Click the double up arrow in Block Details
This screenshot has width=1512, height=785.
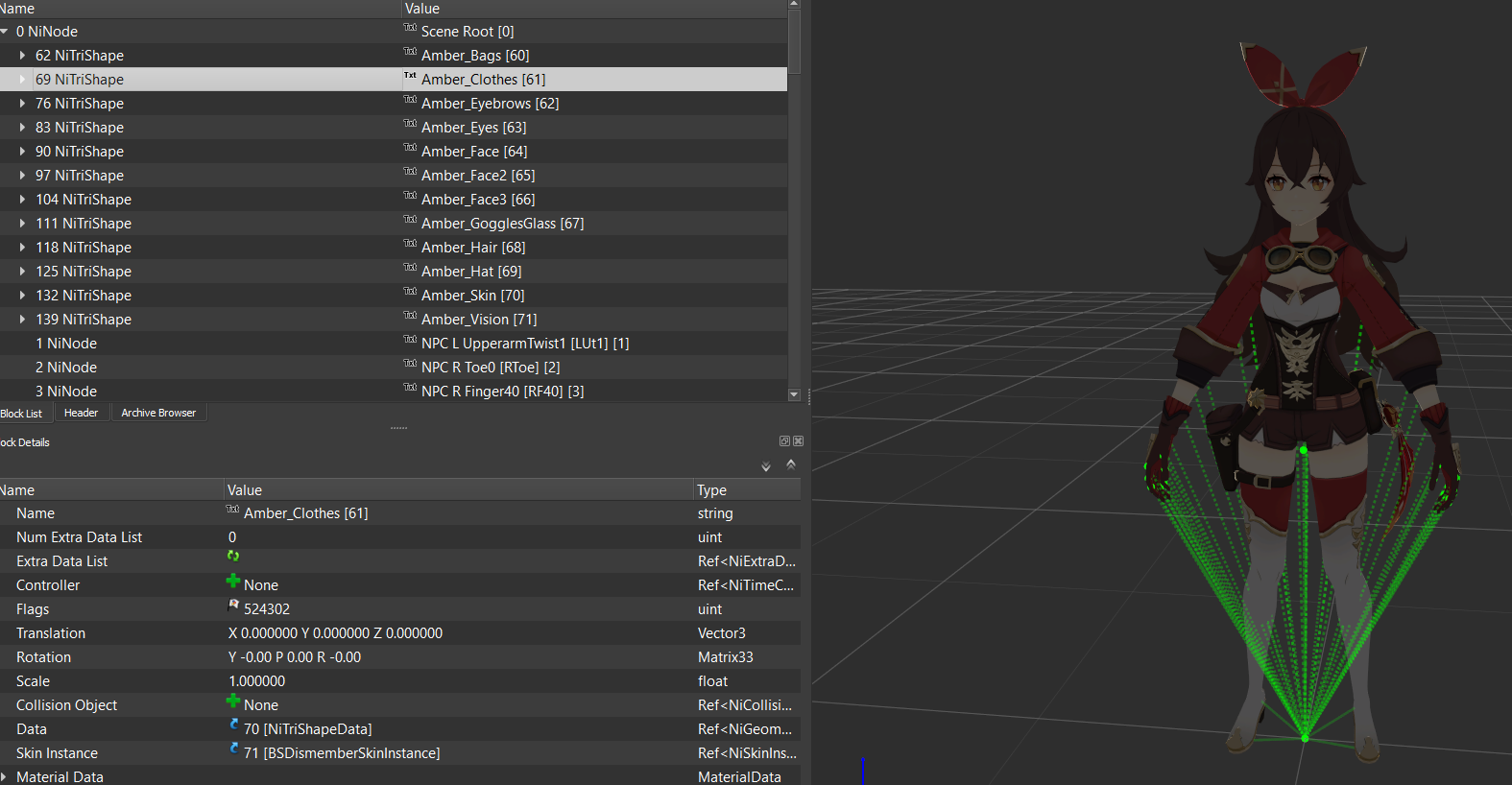point(791,464)
